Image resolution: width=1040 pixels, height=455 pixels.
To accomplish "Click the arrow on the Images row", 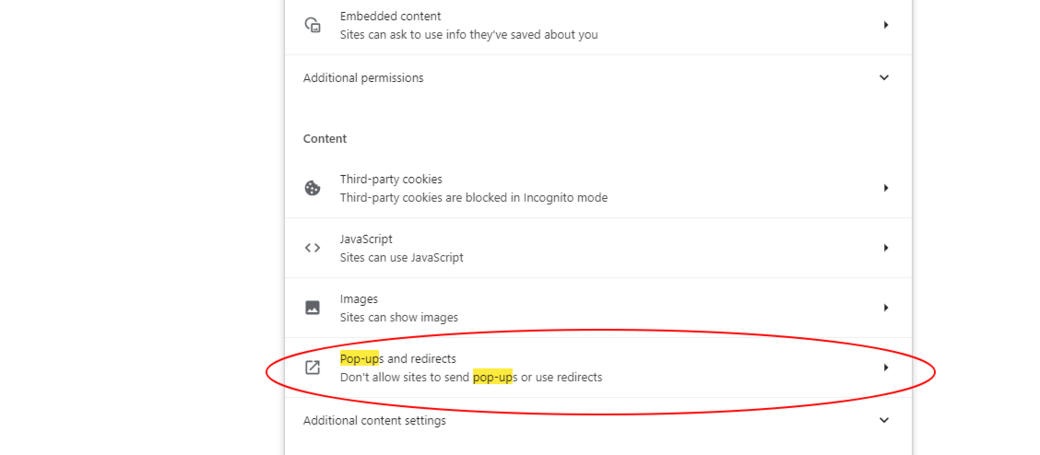I will pyautogui.click(x=886, y=308).
